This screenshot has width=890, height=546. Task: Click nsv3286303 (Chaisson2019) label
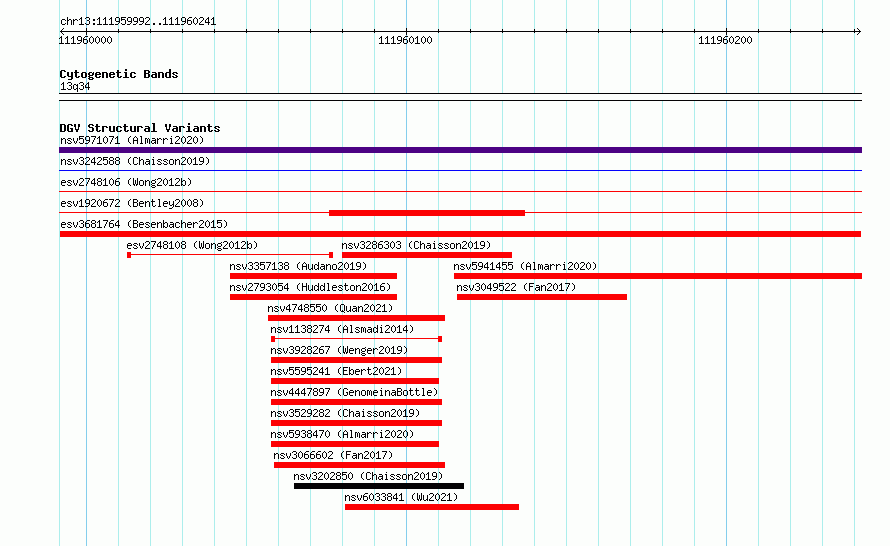[x=416, y=245]
